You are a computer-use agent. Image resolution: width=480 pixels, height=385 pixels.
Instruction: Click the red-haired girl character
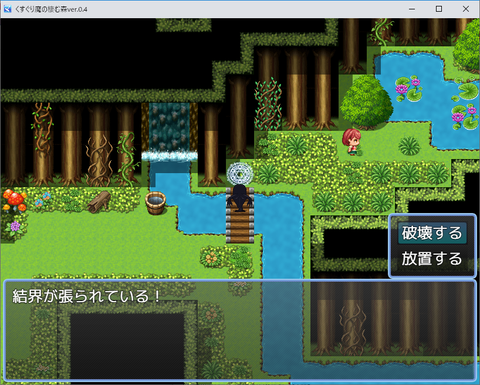351,142
